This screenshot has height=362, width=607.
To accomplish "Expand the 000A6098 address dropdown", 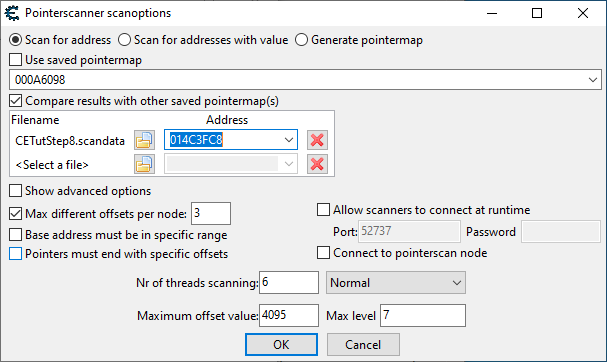I will click(x=593, y=80).
